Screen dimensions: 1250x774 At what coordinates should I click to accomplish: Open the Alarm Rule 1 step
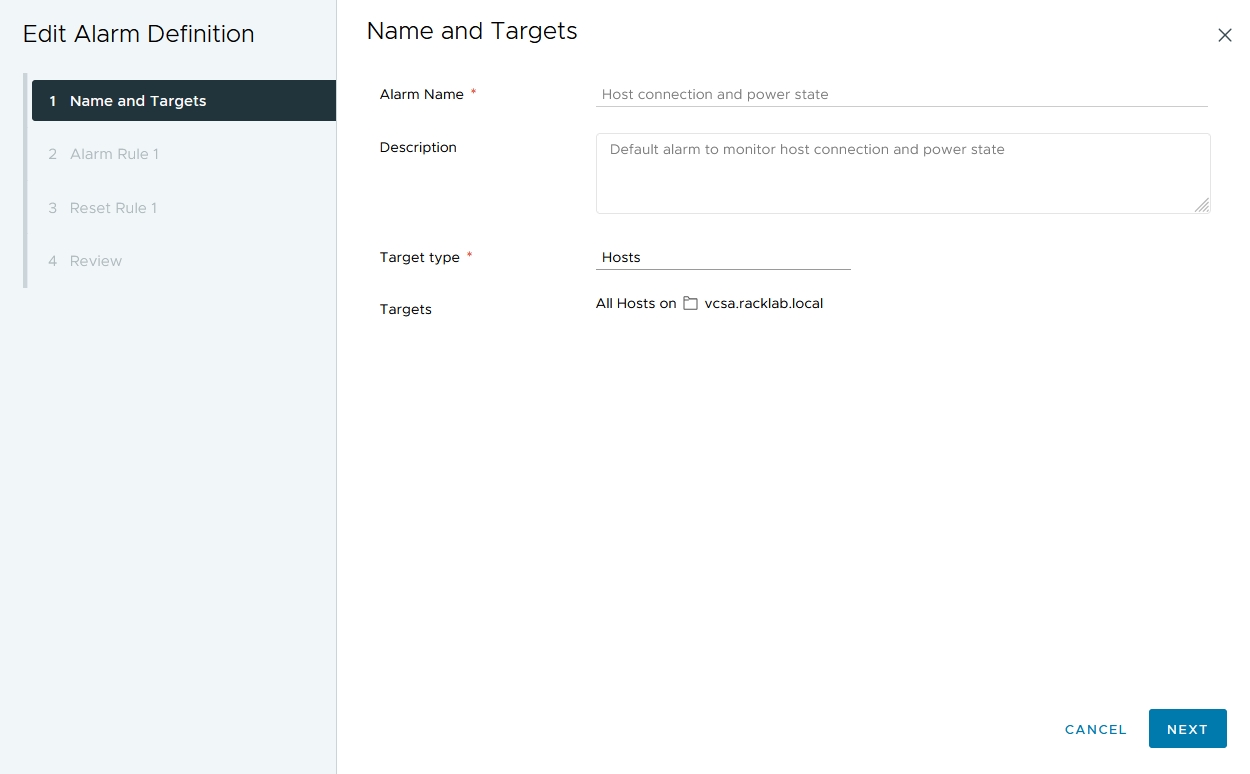click(x=113, y=154)
